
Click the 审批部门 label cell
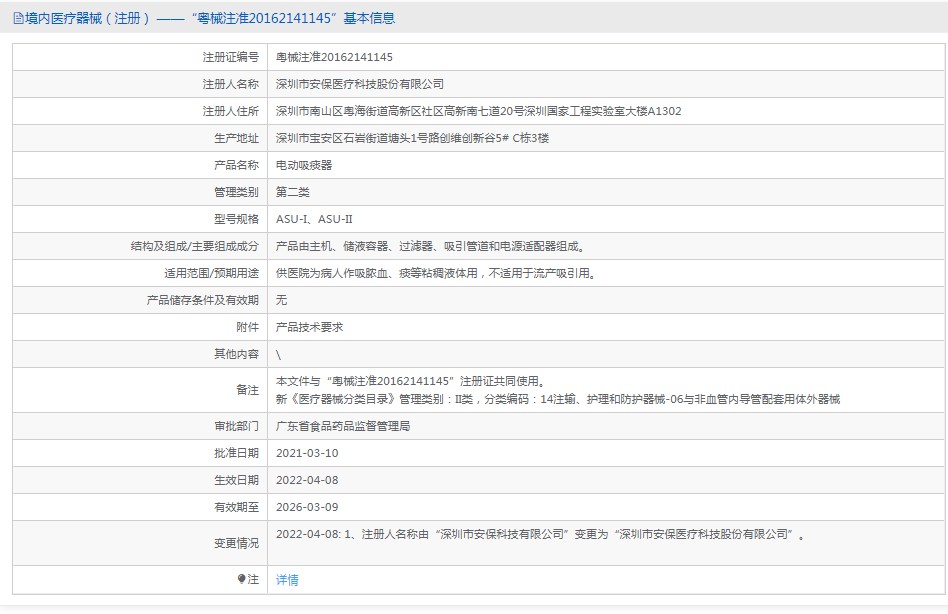coord(140,426)
